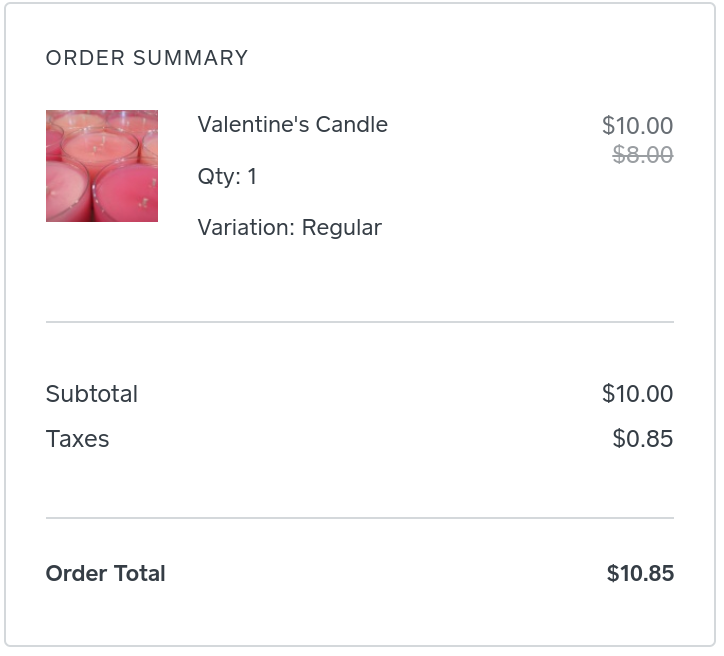Click the divider line above Order Total
Image resolution: width=724 pixels, height=656 pixels.
tap(359, 518)
